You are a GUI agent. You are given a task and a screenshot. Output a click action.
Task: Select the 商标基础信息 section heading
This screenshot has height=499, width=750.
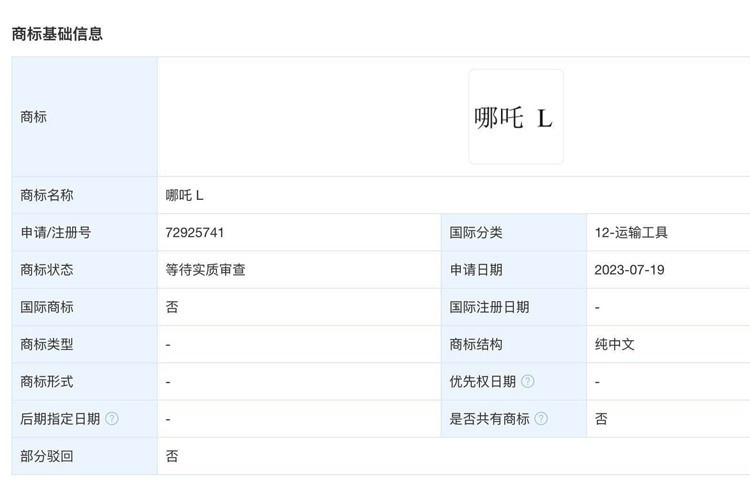pyautogui.click(x=57, y=34)
